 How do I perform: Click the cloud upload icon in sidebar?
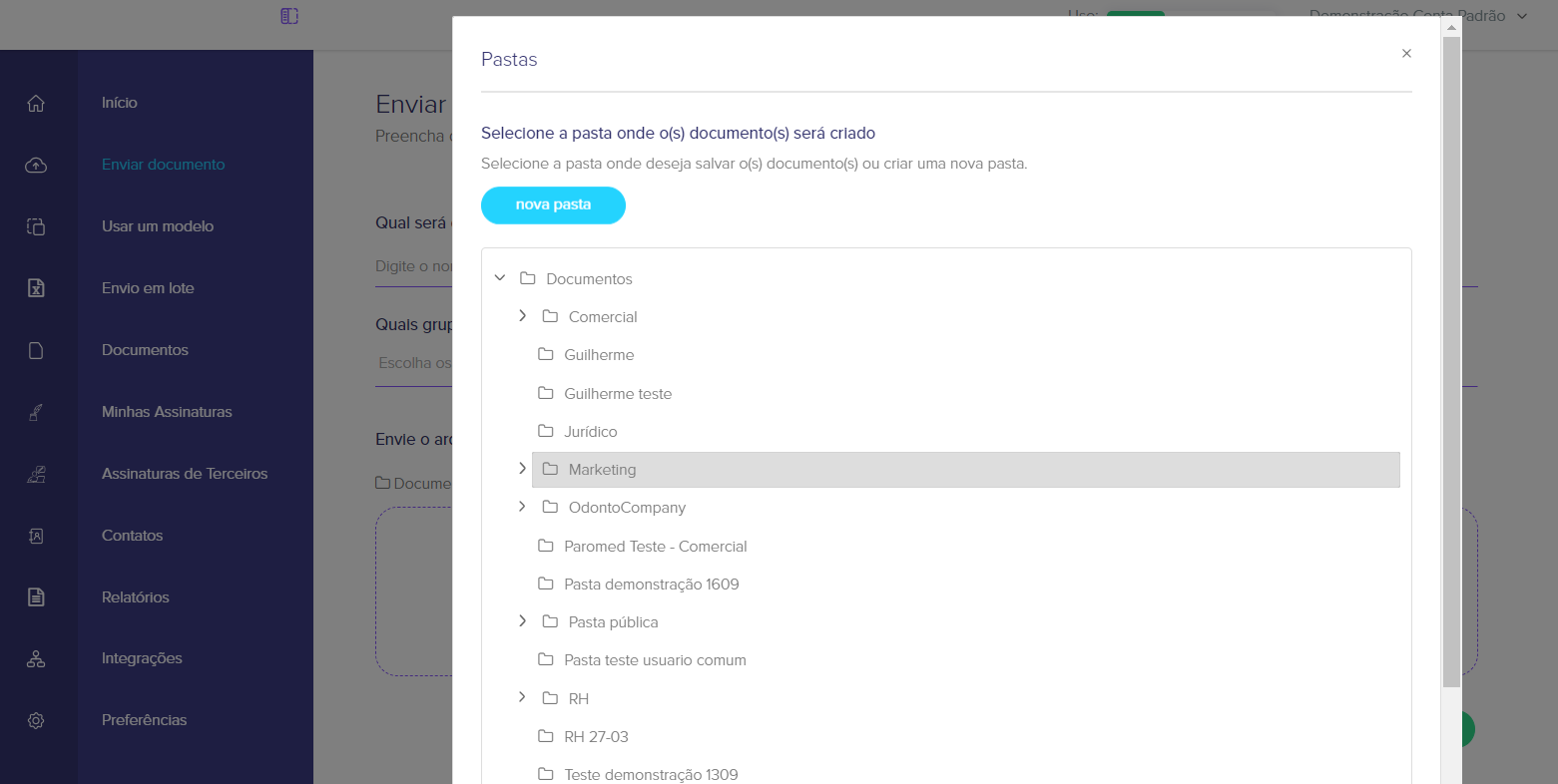(36, 165)
